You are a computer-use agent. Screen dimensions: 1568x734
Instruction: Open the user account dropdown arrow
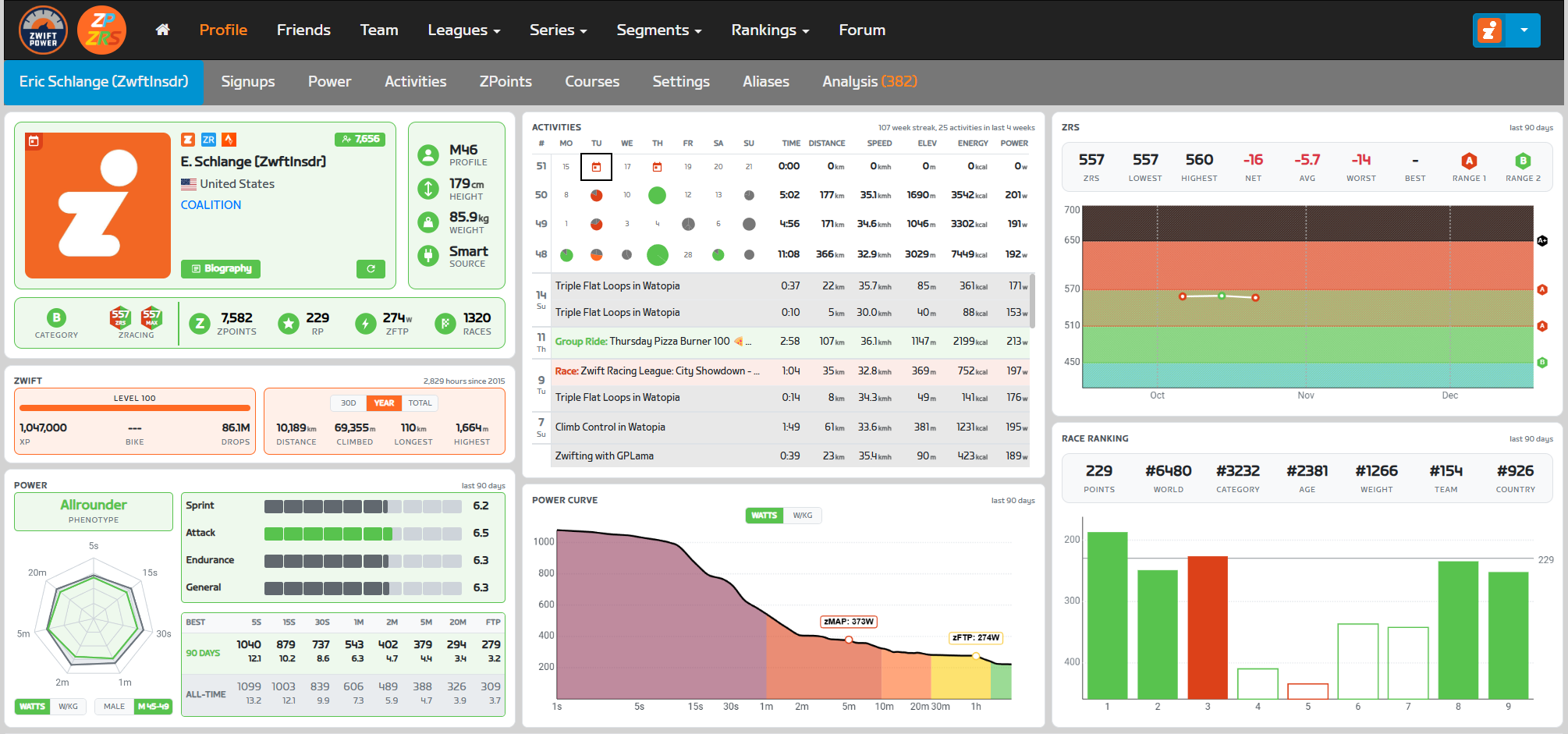pos(1524,30)
